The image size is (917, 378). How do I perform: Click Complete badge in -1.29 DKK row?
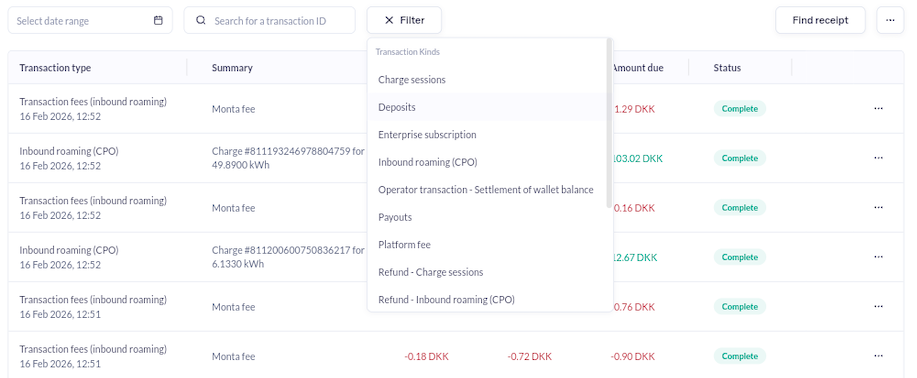(x=740, y=109)
